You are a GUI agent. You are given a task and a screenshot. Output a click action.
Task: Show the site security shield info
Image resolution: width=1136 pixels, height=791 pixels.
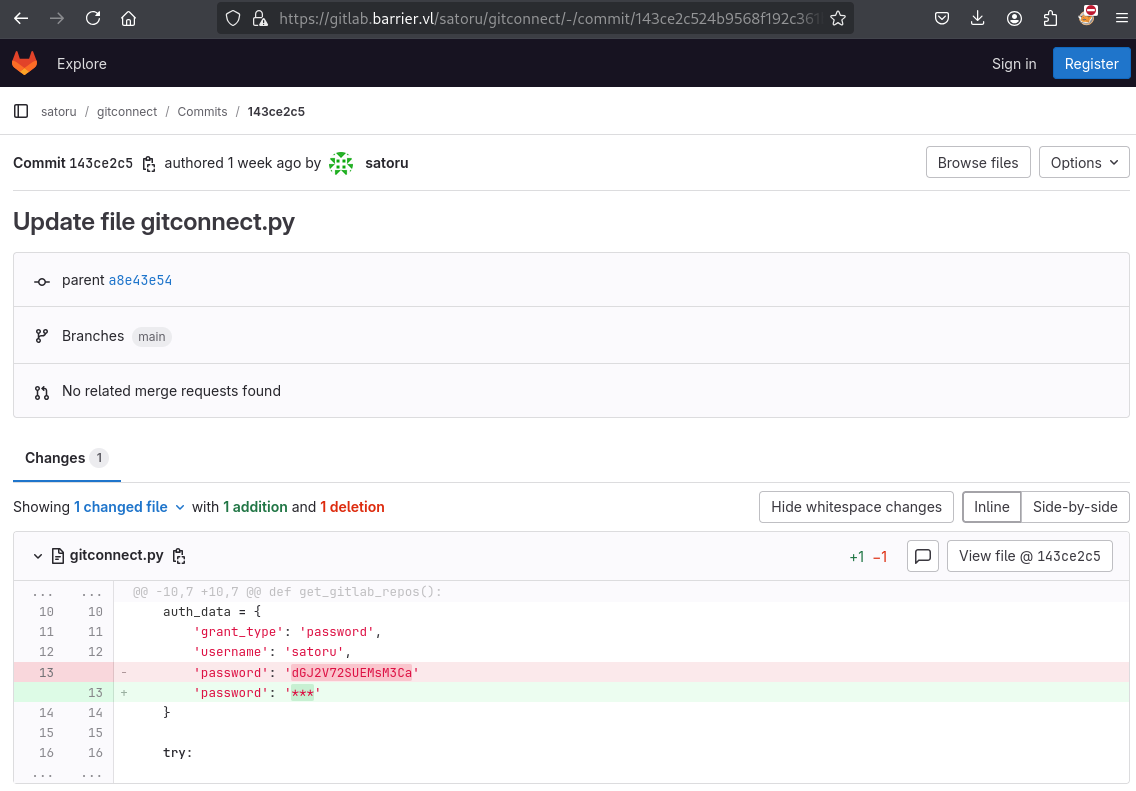(233, 18)
